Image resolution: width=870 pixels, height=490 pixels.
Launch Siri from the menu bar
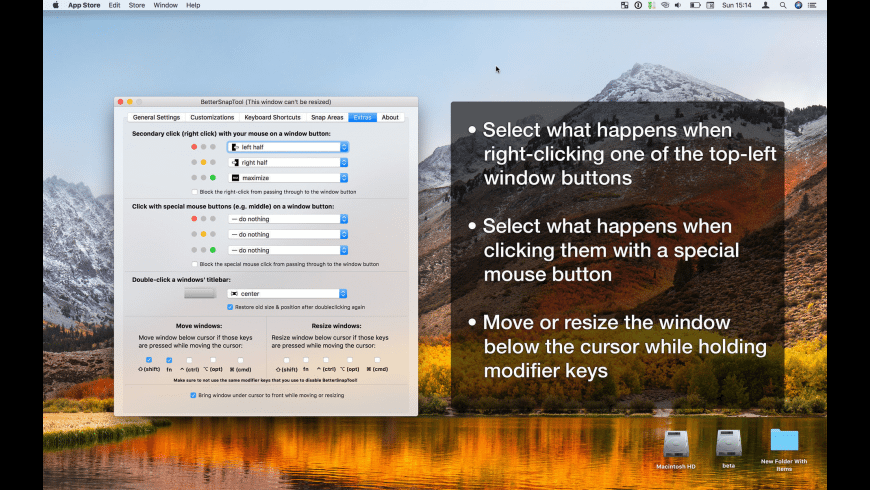click(798, 5)
